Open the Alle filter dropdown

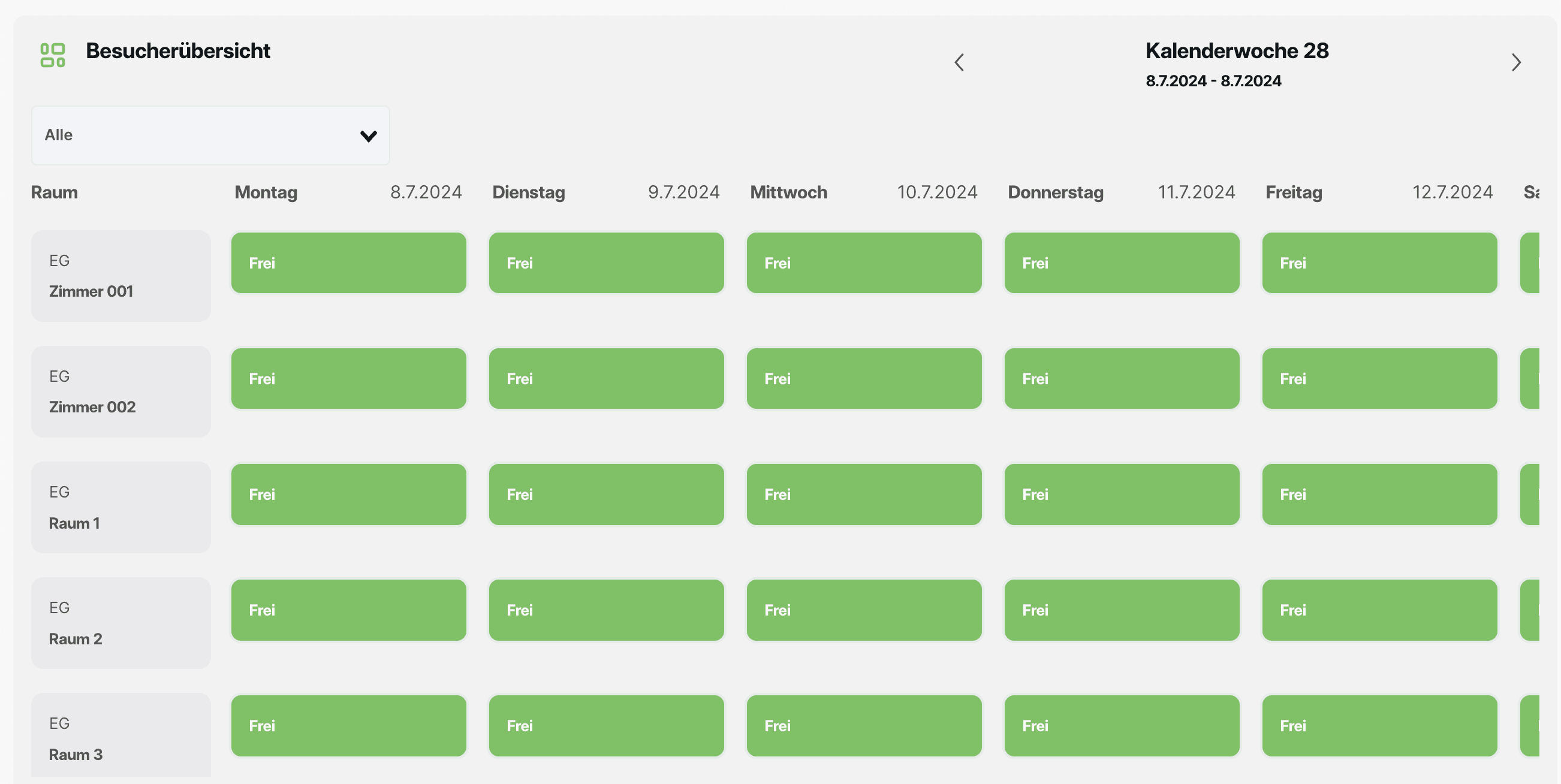coord(210,135)
